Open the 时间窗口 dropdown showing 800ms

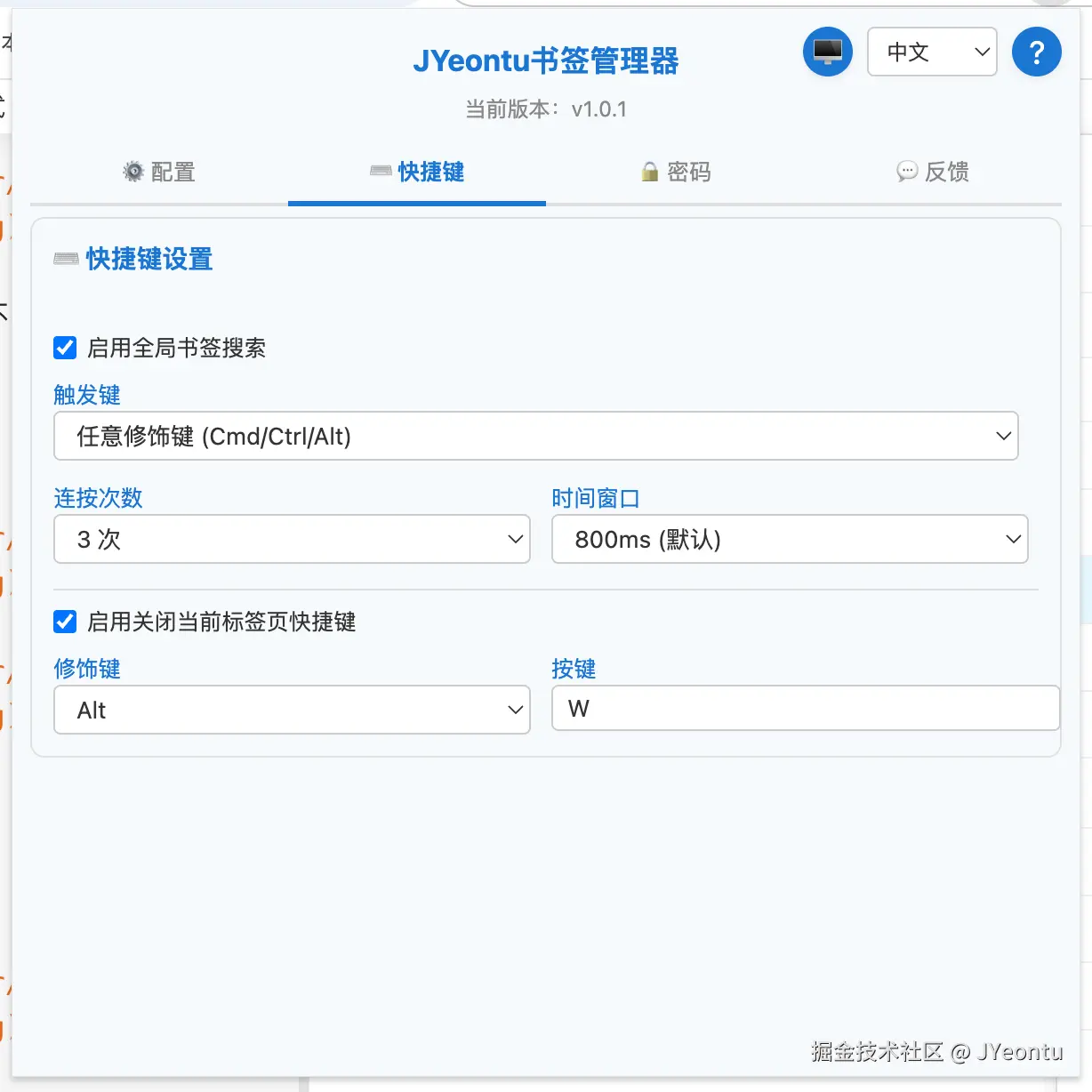tap(790, 539)
